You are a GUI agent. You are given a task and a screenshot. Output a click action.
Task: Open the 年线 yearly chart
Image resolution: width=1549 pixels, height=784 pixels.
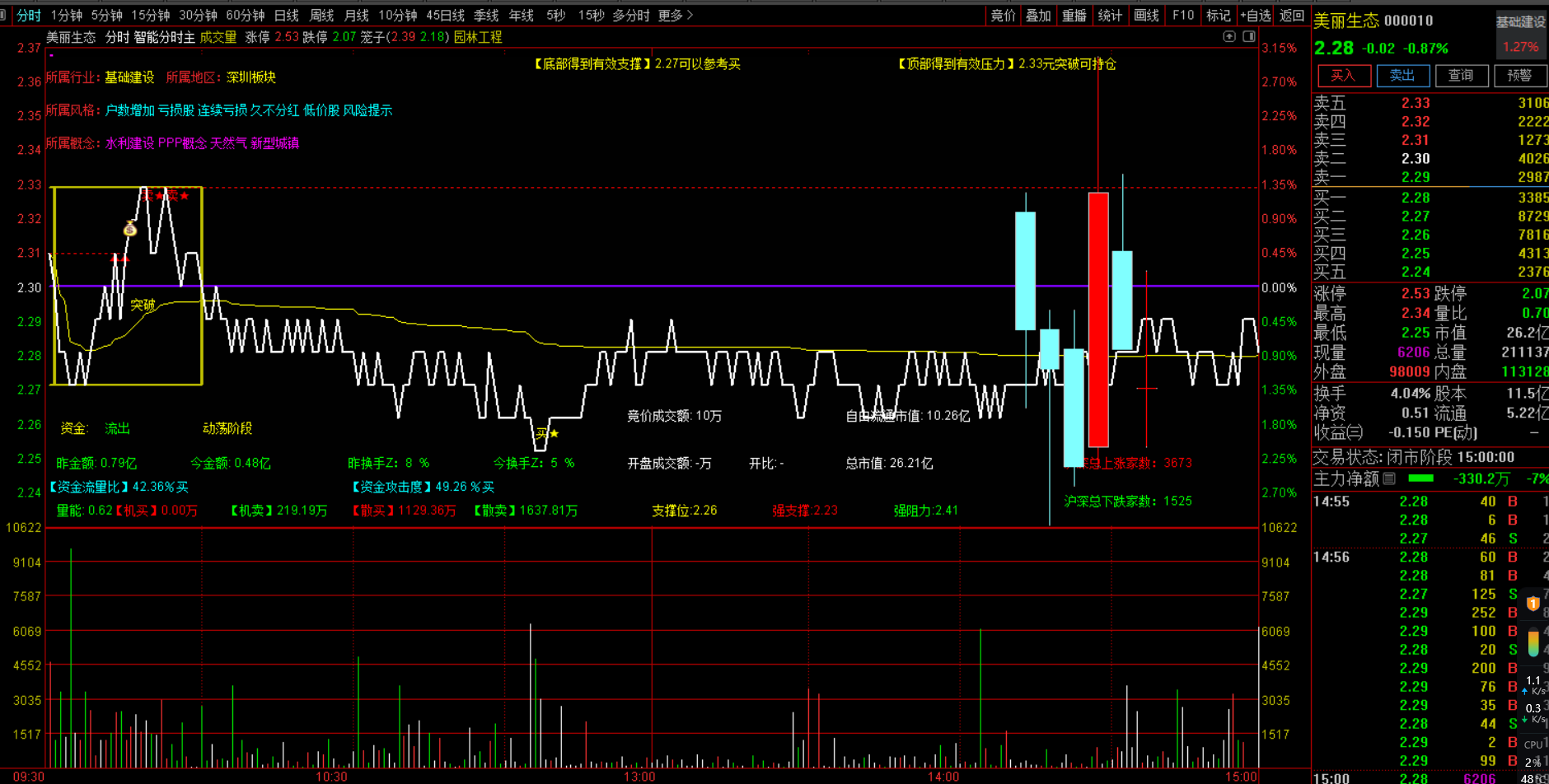(x=522, y=15)
